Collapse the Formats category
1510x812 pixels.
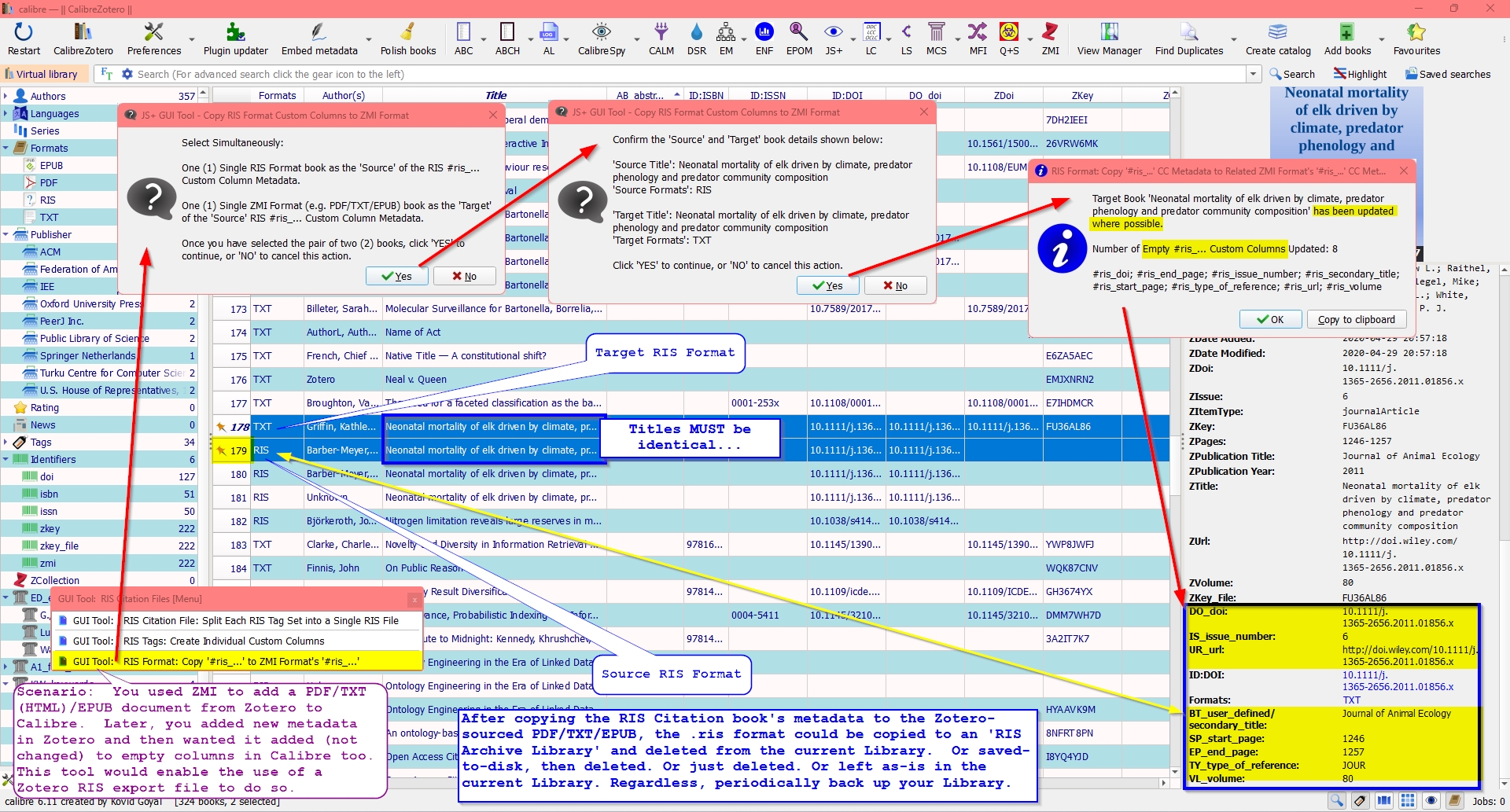coord(6,148)
